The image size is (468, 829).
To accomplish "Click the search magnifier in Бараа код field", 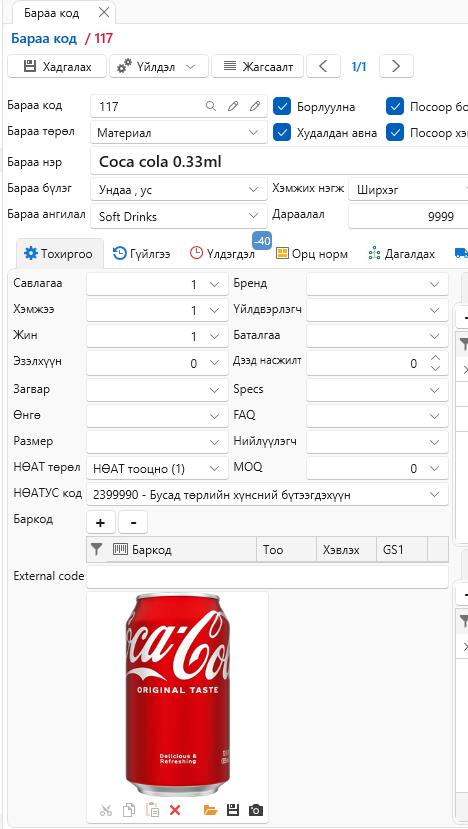I will 210,106.
